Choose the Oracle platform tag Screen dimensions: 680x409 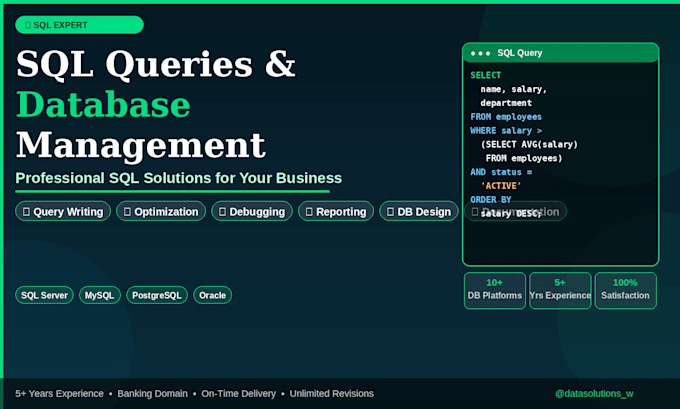click(212, 295)
